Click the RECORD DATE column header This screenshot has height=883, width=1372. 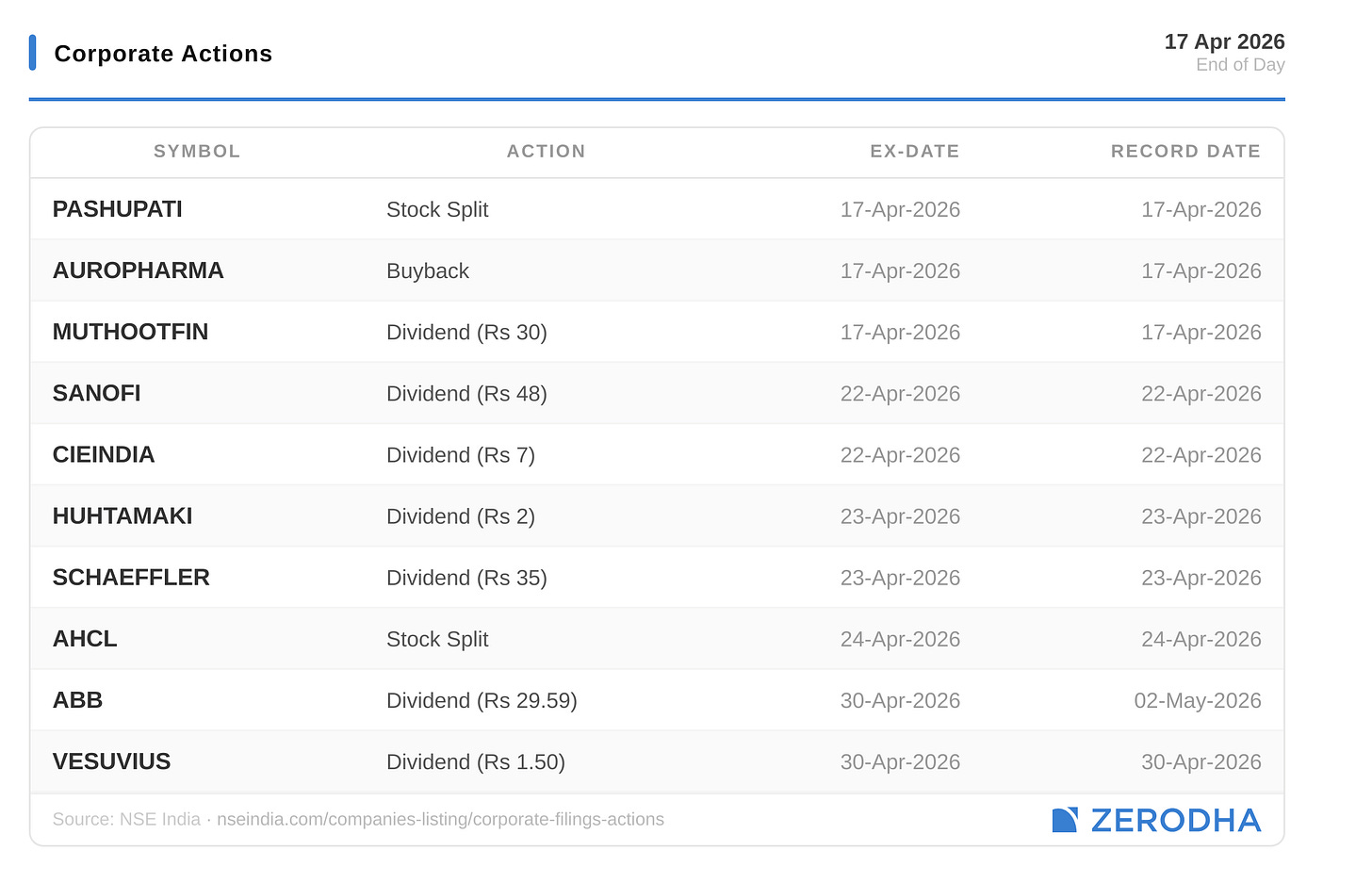(1185, 151)
